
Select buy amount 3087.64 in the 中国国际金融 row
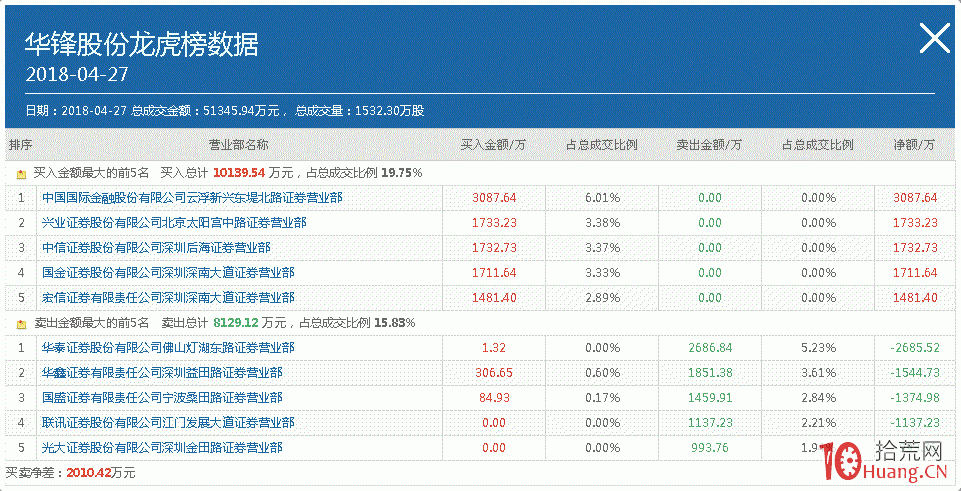click(495, 198)
